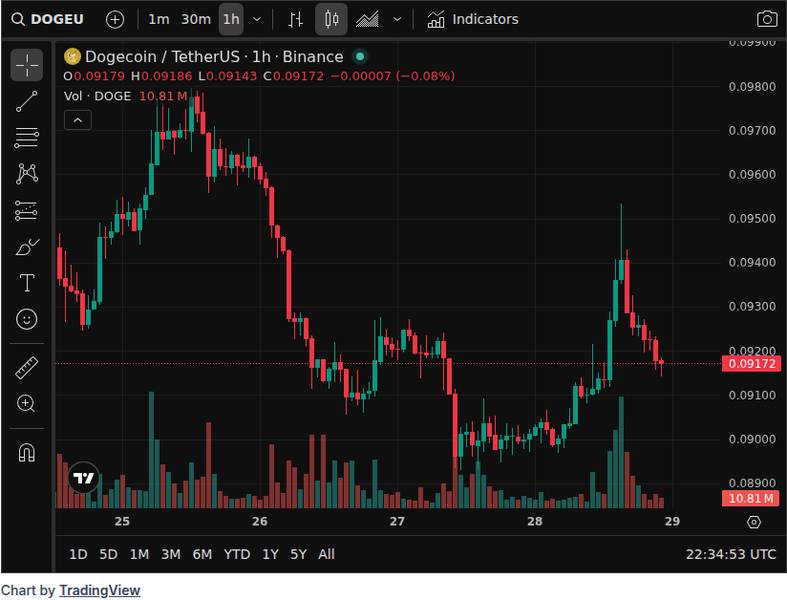Viewport: 787px width, 600px height.
Task: Select the 30m timeframe
Action: (196, 20)
